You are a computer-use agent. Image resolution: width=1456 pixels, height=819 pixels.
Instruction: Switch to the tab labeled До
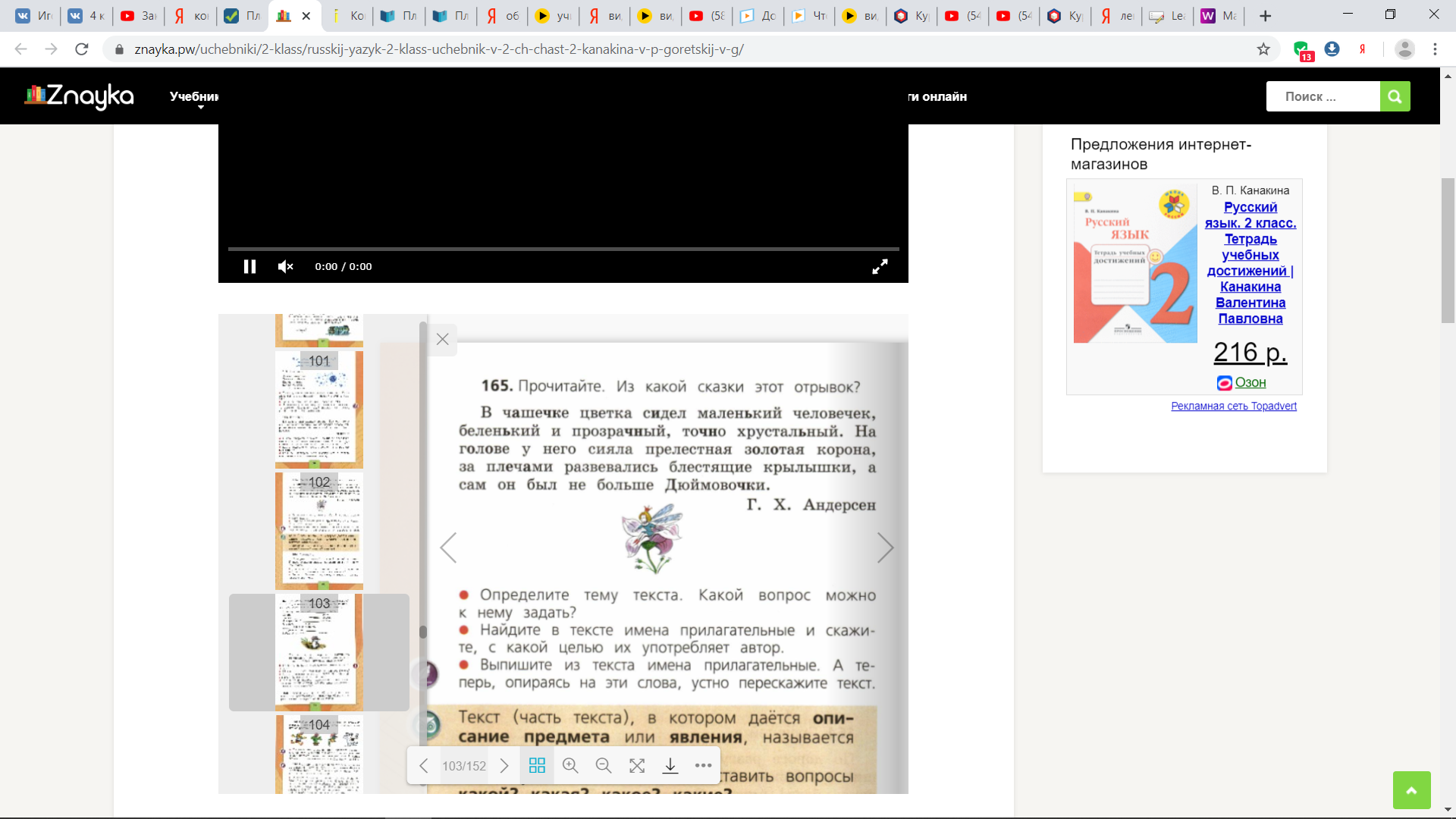(x=759, y=16)
